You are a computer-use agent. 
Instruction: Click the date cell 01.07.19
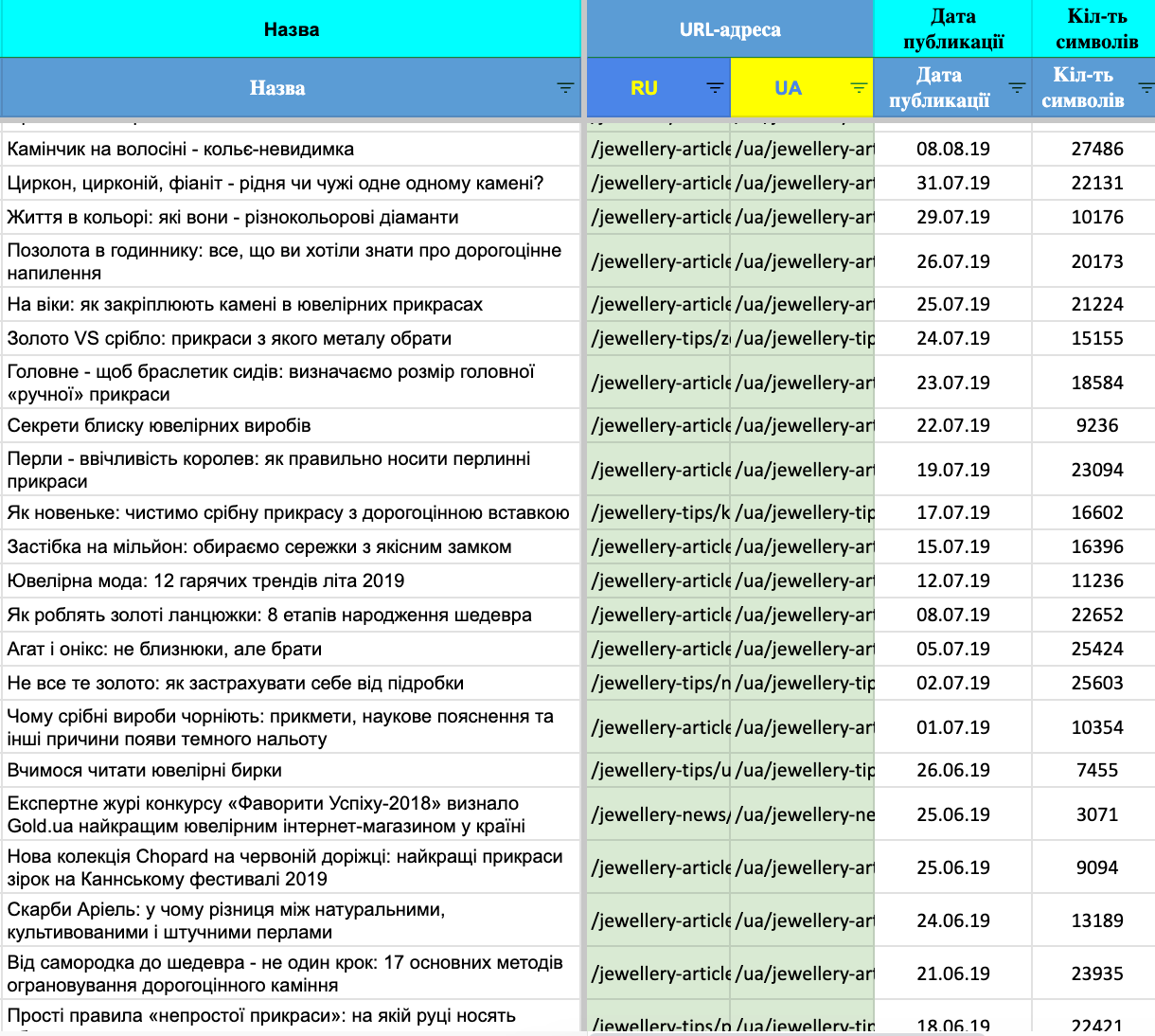[x=952, y=727]
